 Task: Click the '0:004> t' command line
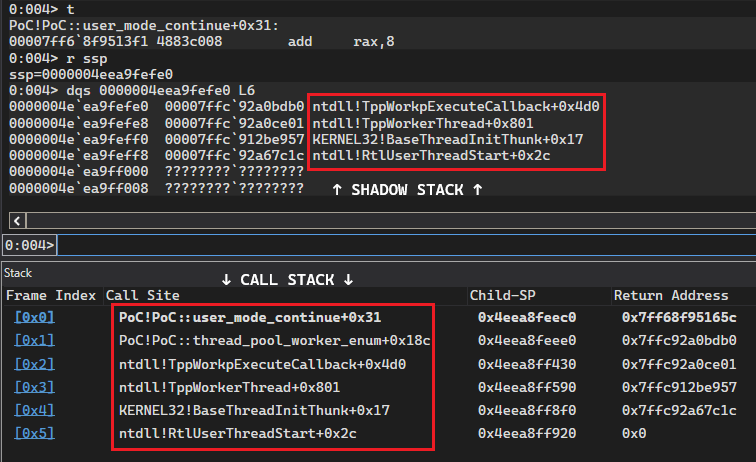coord(41,9)
